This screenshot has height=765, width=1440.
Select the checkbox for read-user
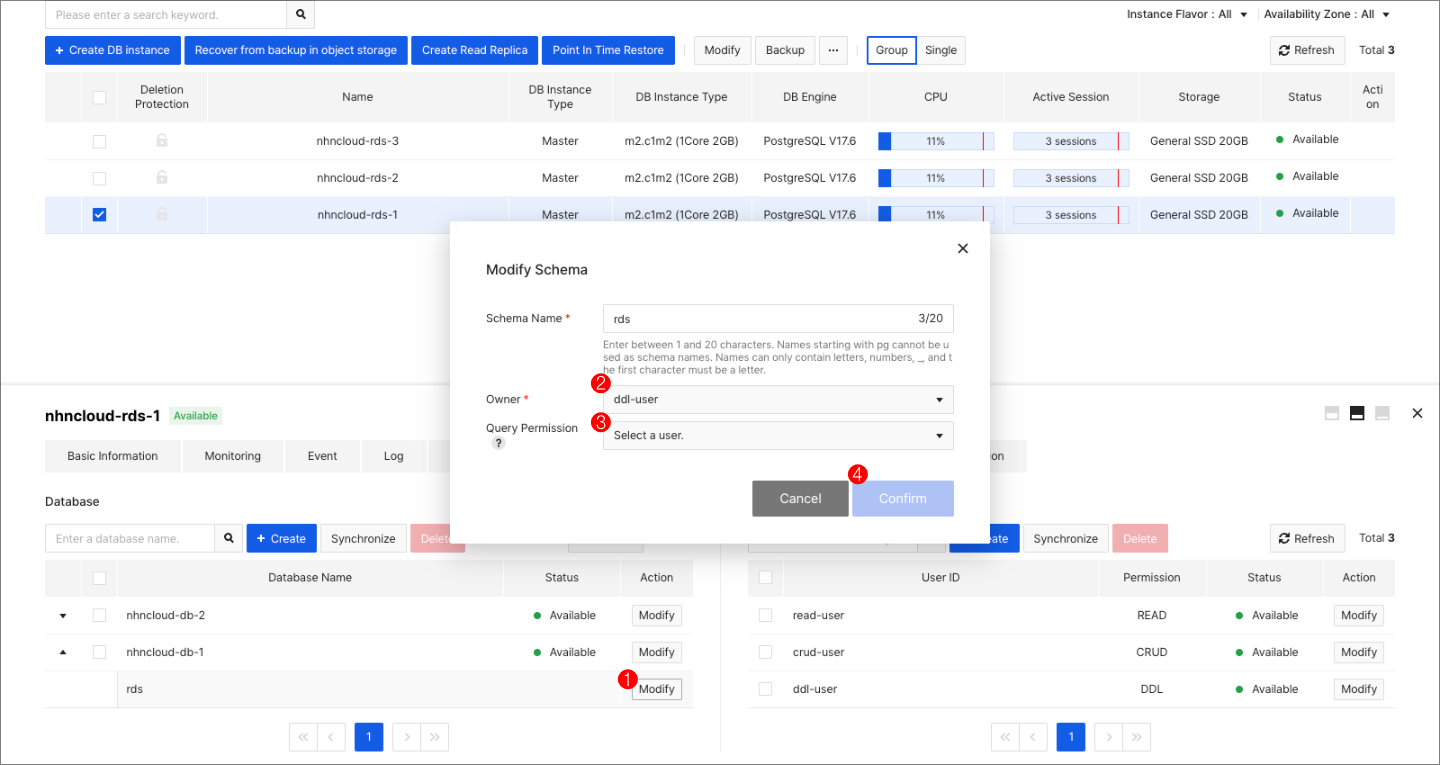(x=765, y=615)
